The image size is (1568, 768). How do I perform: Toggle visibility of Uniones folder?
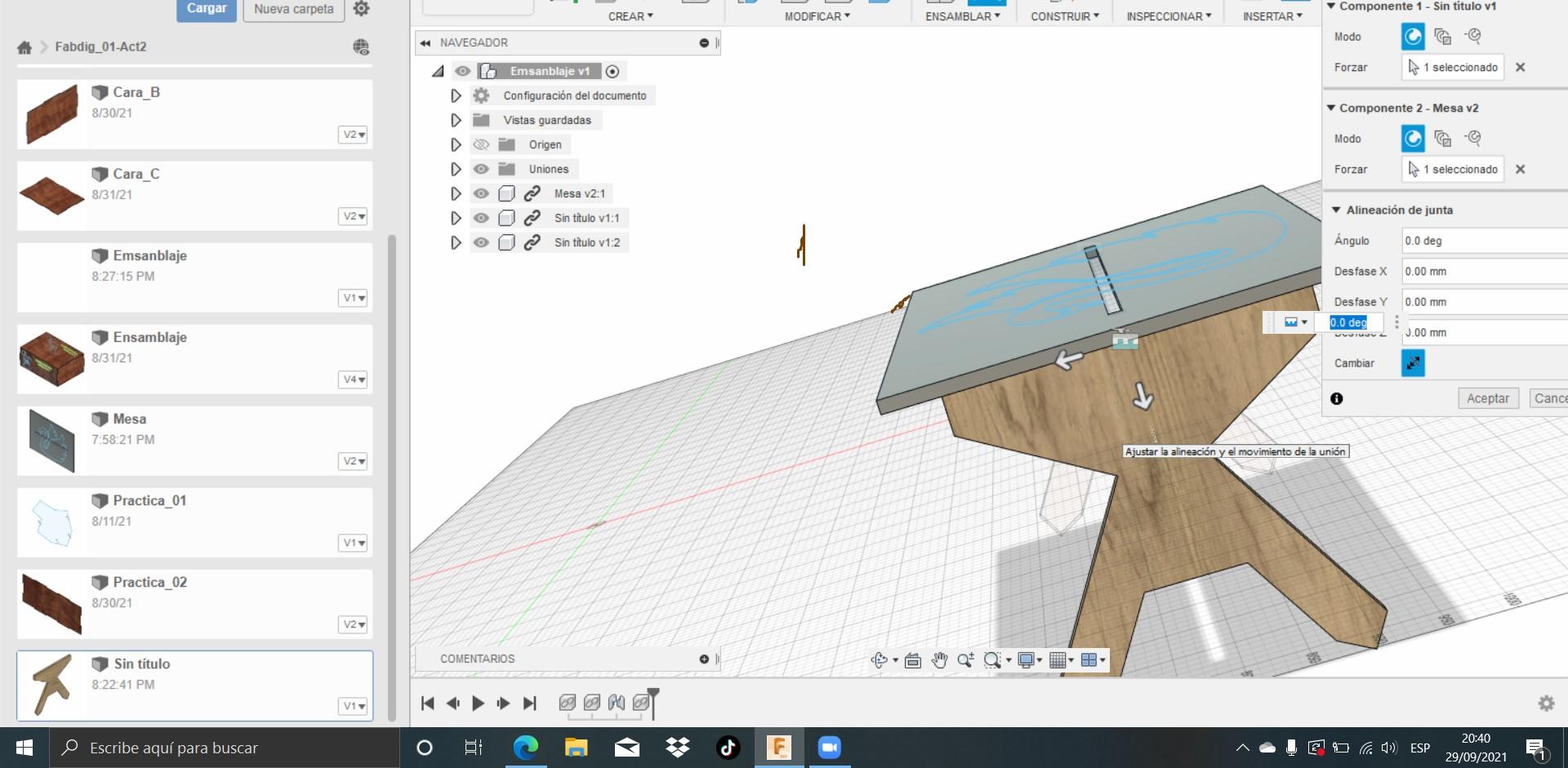pyautogui.click(x=481, y=169)
